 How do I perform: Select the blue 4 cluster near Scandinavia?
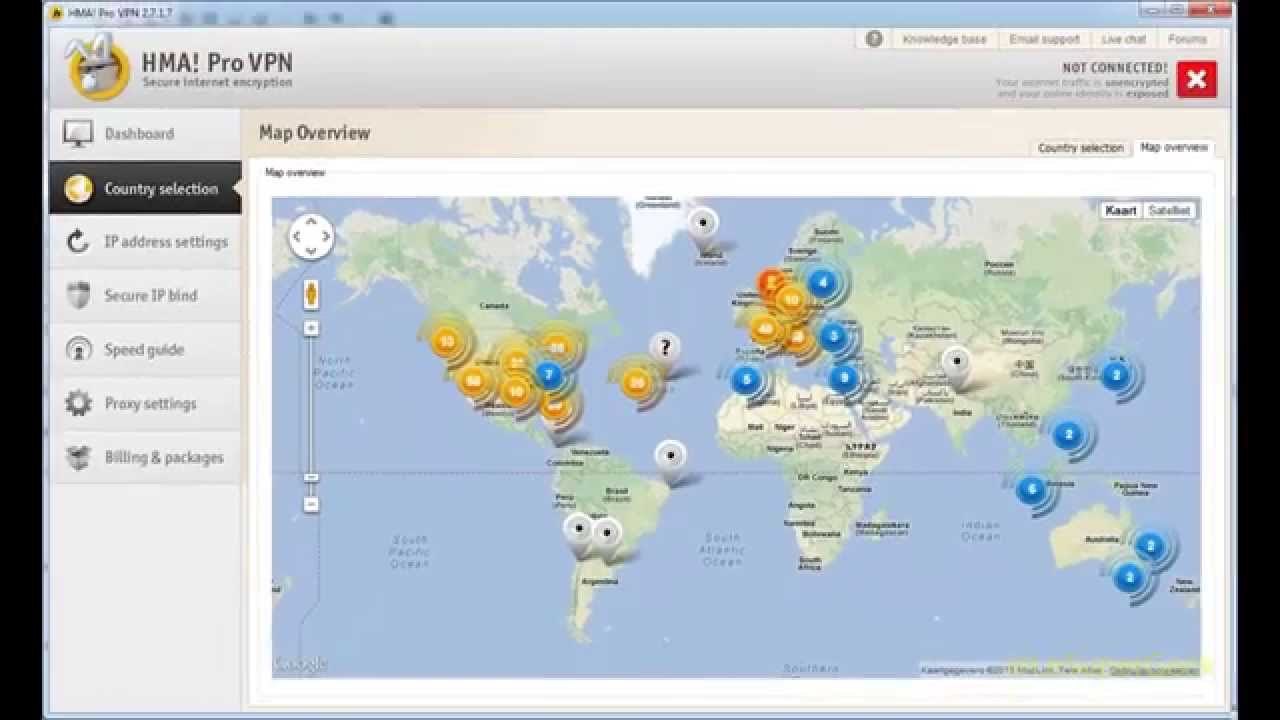[x=822, y=282]
